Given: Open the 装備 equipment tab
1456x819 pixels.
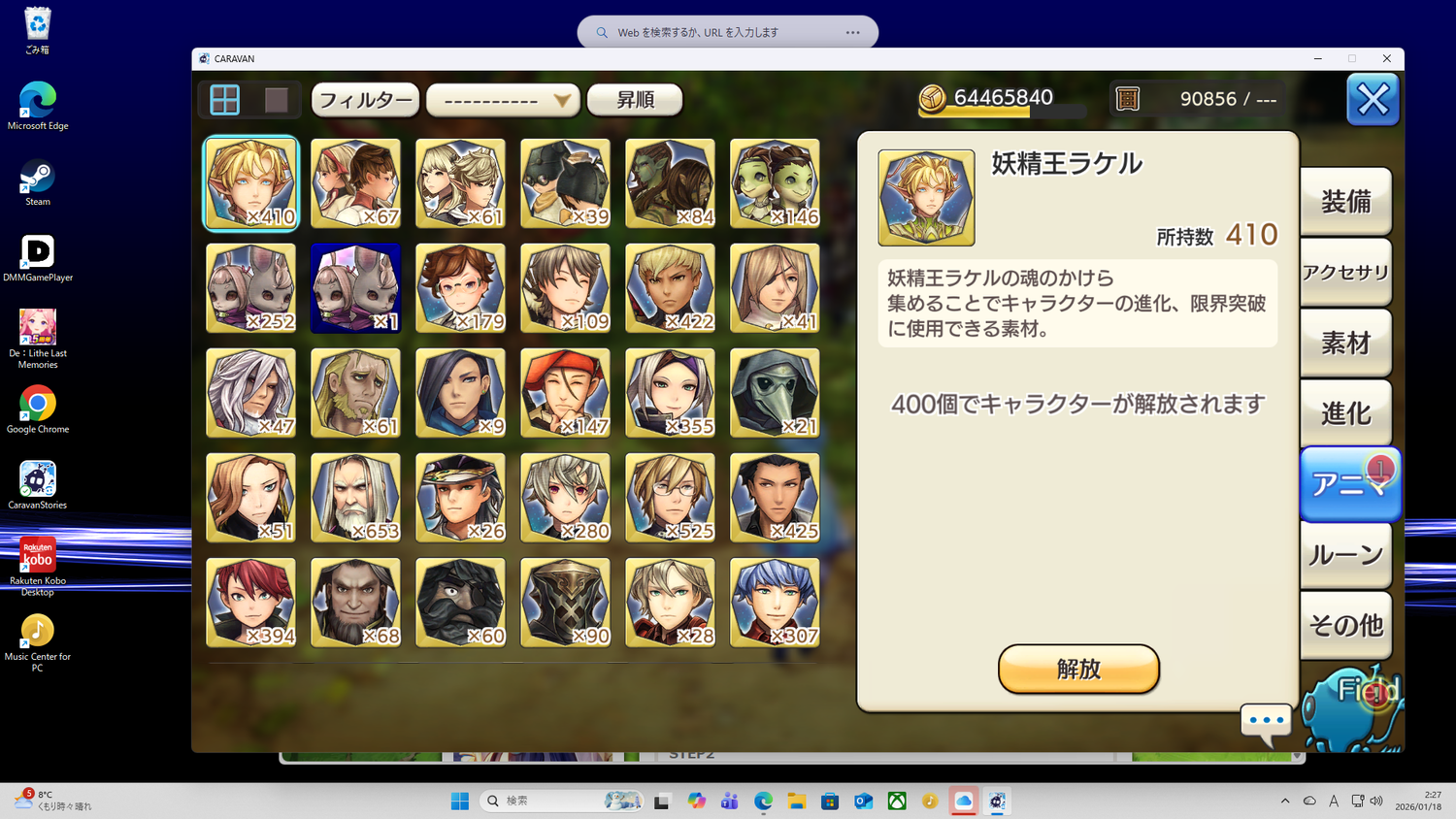Looking at the screenshot, I should 1346,201.
